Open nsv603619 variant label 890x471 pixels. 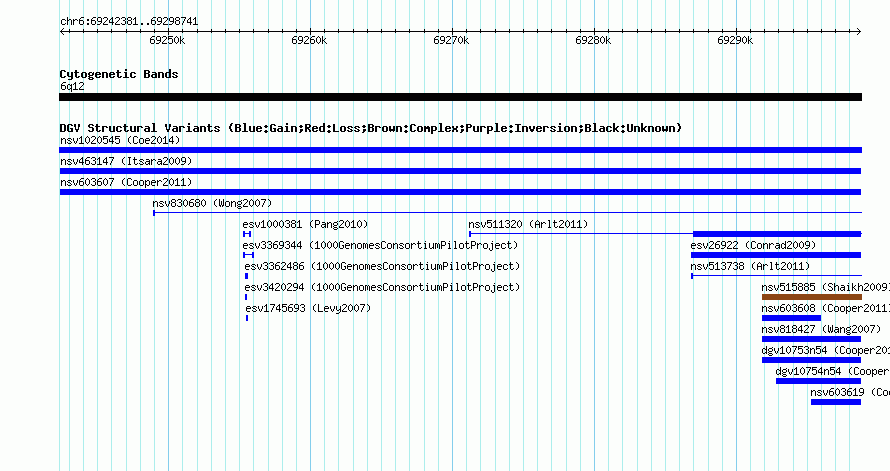850,392
